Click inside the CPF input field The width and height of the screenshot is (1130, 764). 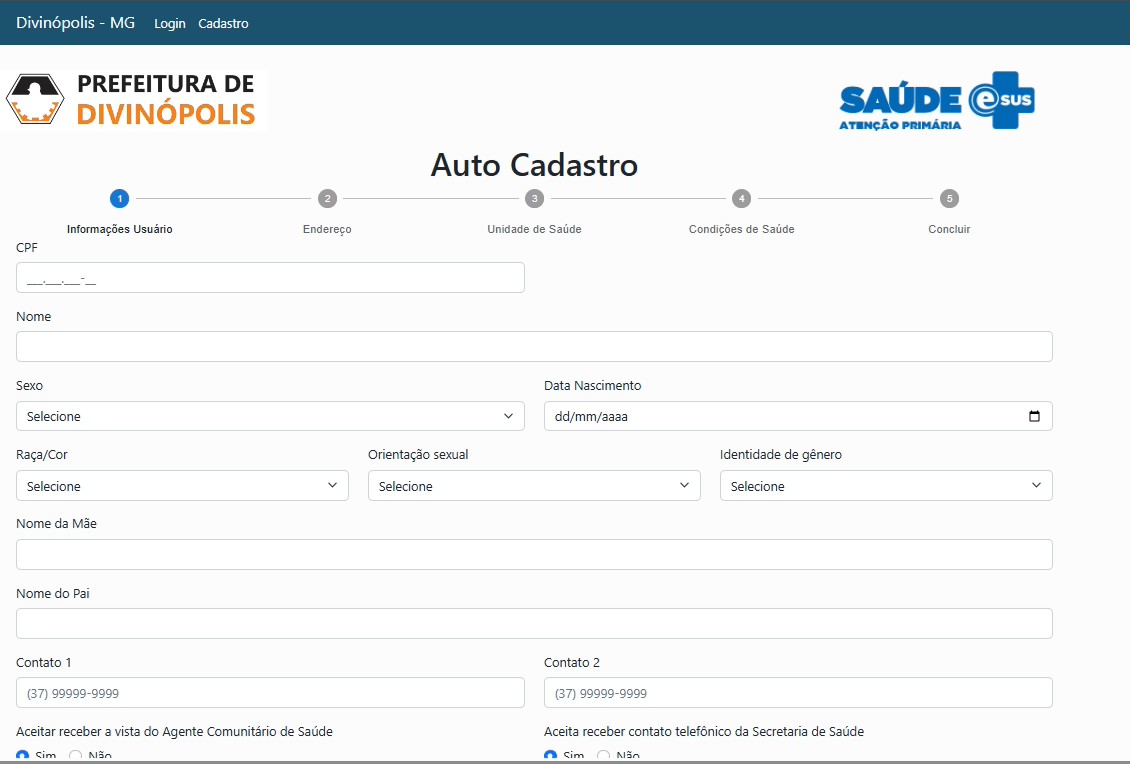point(270,277)
